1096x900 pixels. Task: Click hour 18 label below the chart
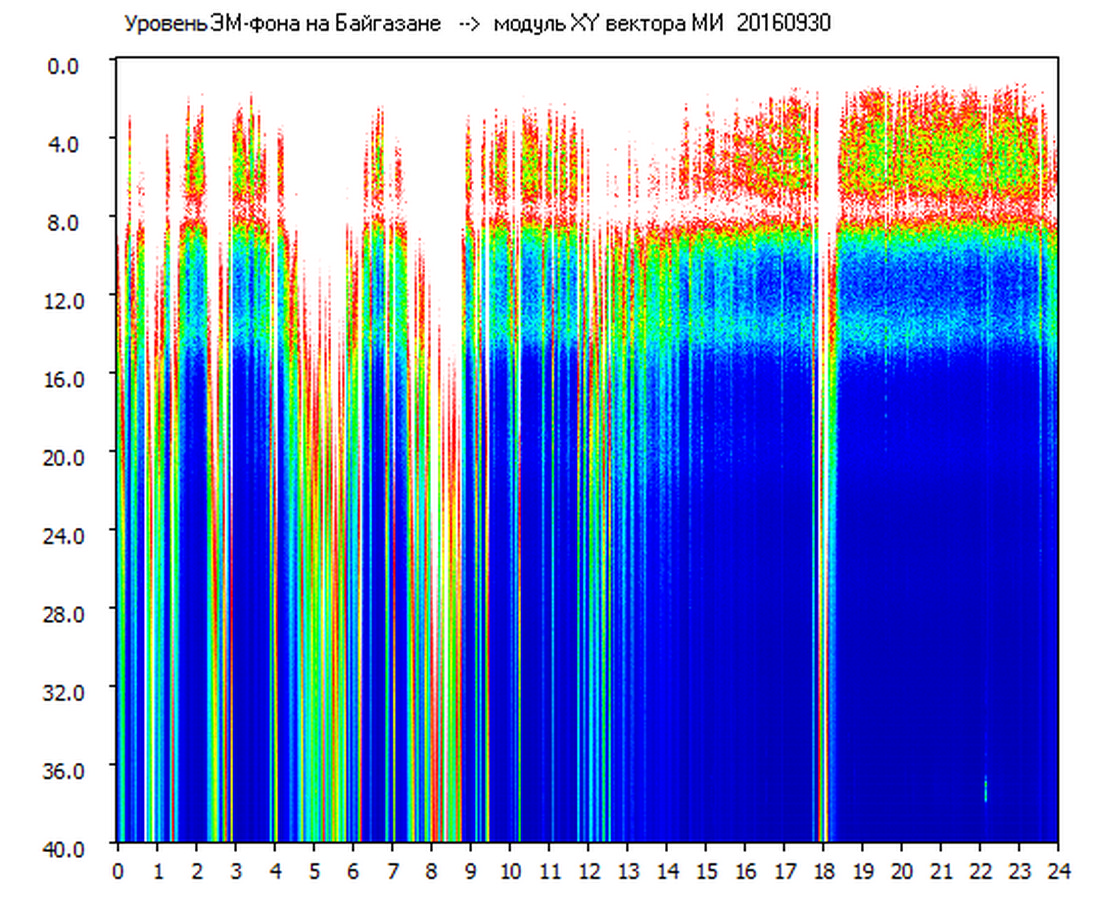point(823,870)
